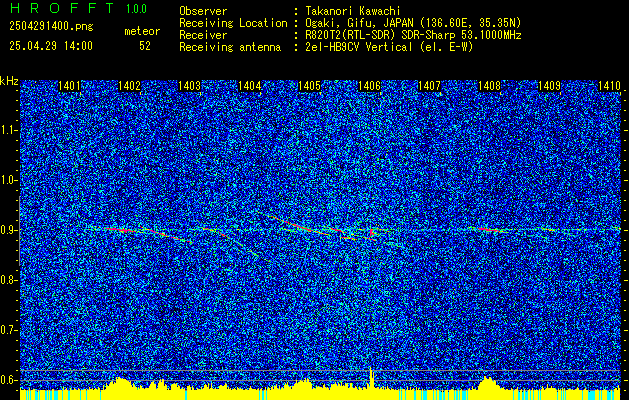Click frequency label 0.7 kHz
629x400 pixels.
7,330
